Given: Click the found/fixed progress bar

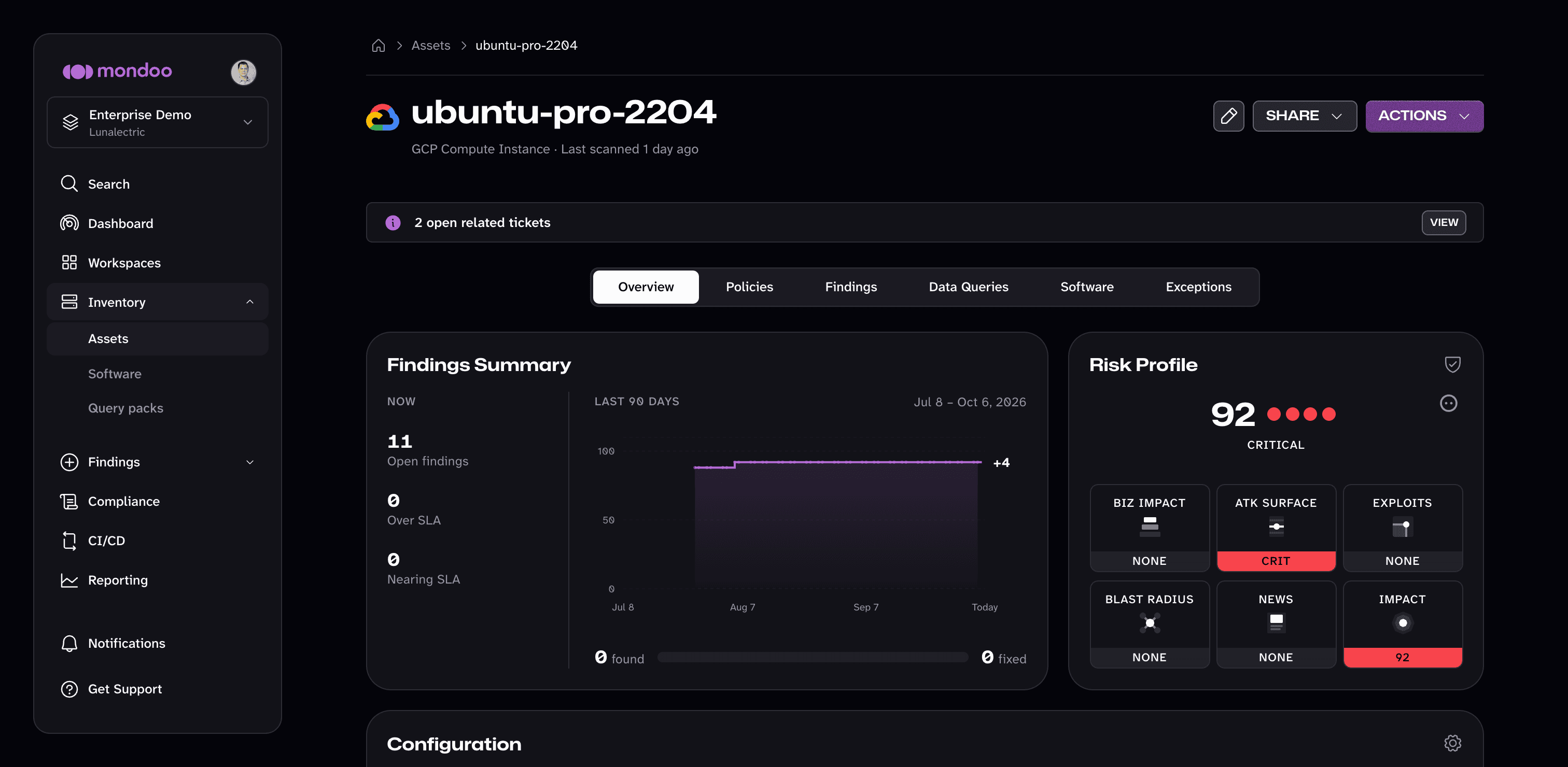Looking at the screenshot, I should [x=813, y=658].
